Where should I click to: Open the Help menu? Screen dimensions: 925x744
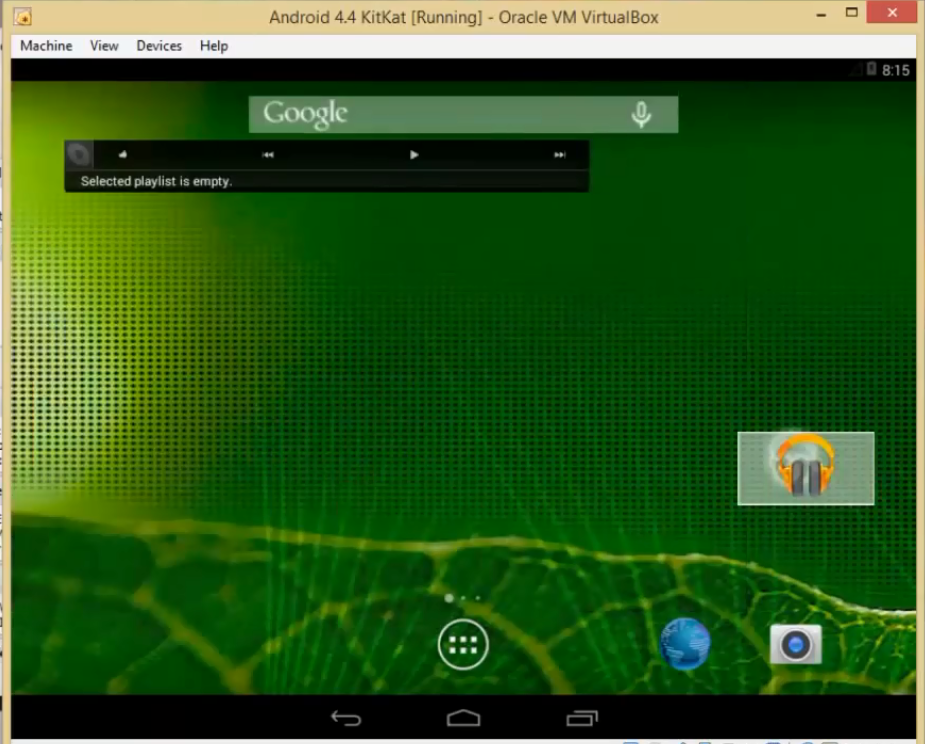pyautogui.click(x=214, y=46)
